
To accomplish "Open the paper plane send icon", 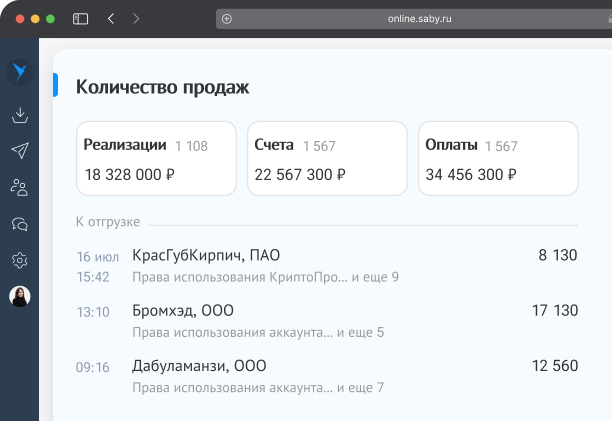I will (19, 150).
